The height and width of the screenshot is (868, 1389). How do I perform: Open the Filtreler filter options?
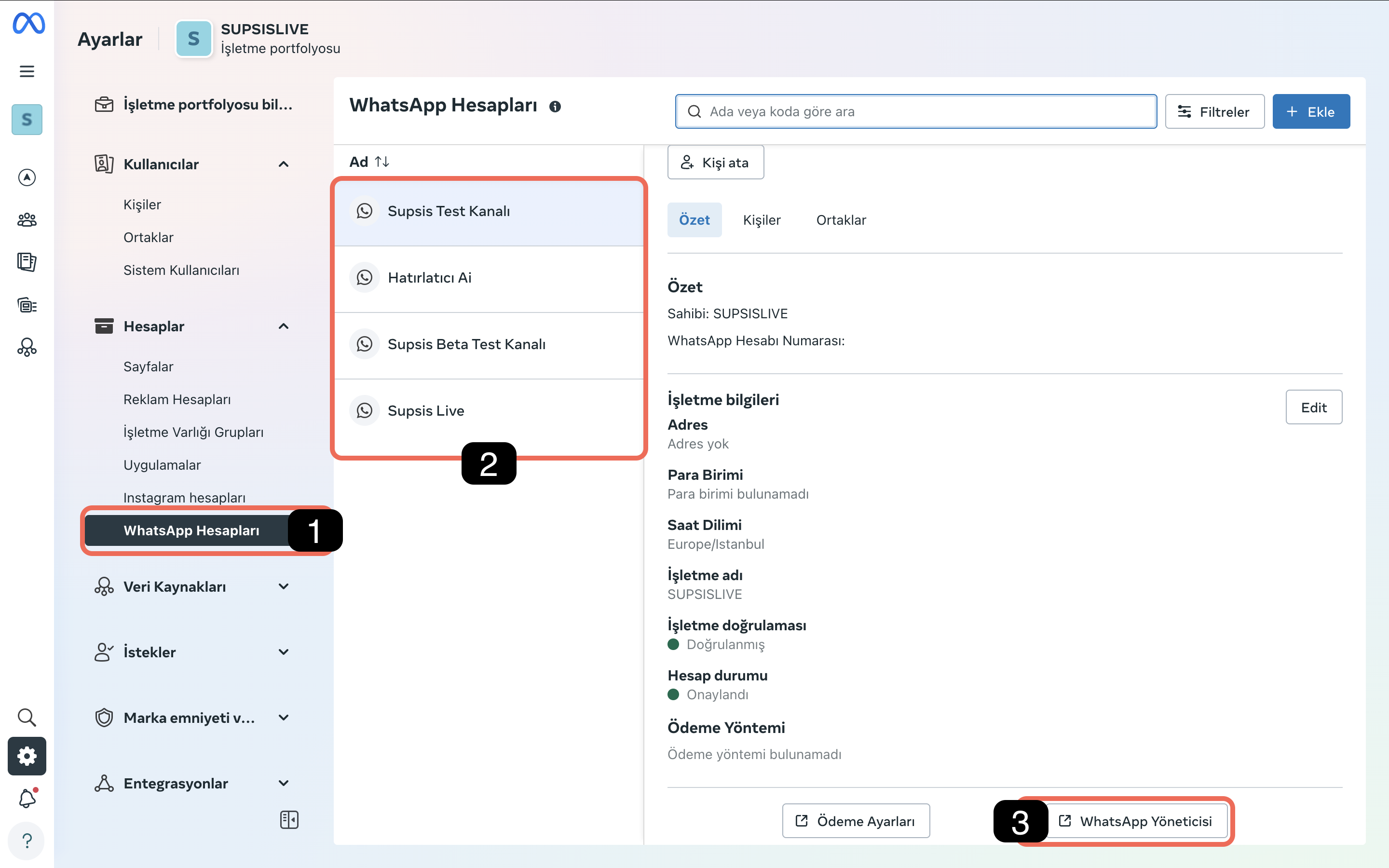click(1214, 111)
